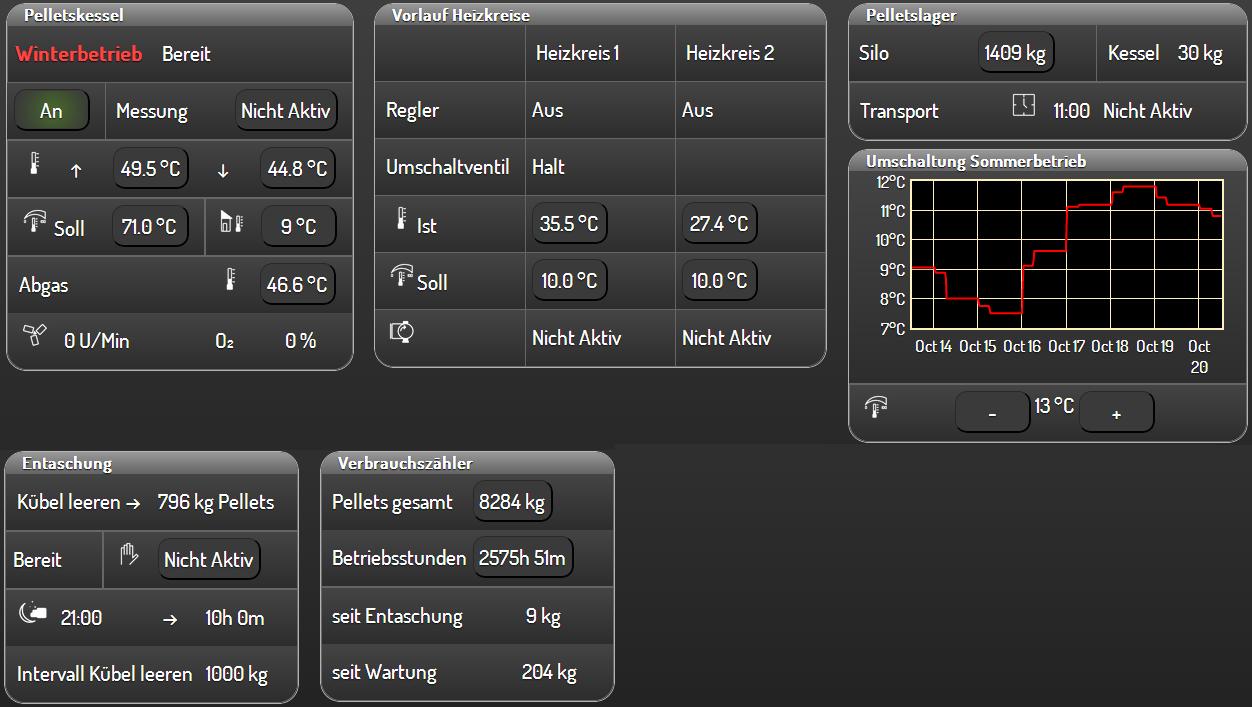Image resolution: width=1252 pixels, height=707 pixels.
Task: Click the Pellets gesamt 8284 kg button
Action: (512, 502)
